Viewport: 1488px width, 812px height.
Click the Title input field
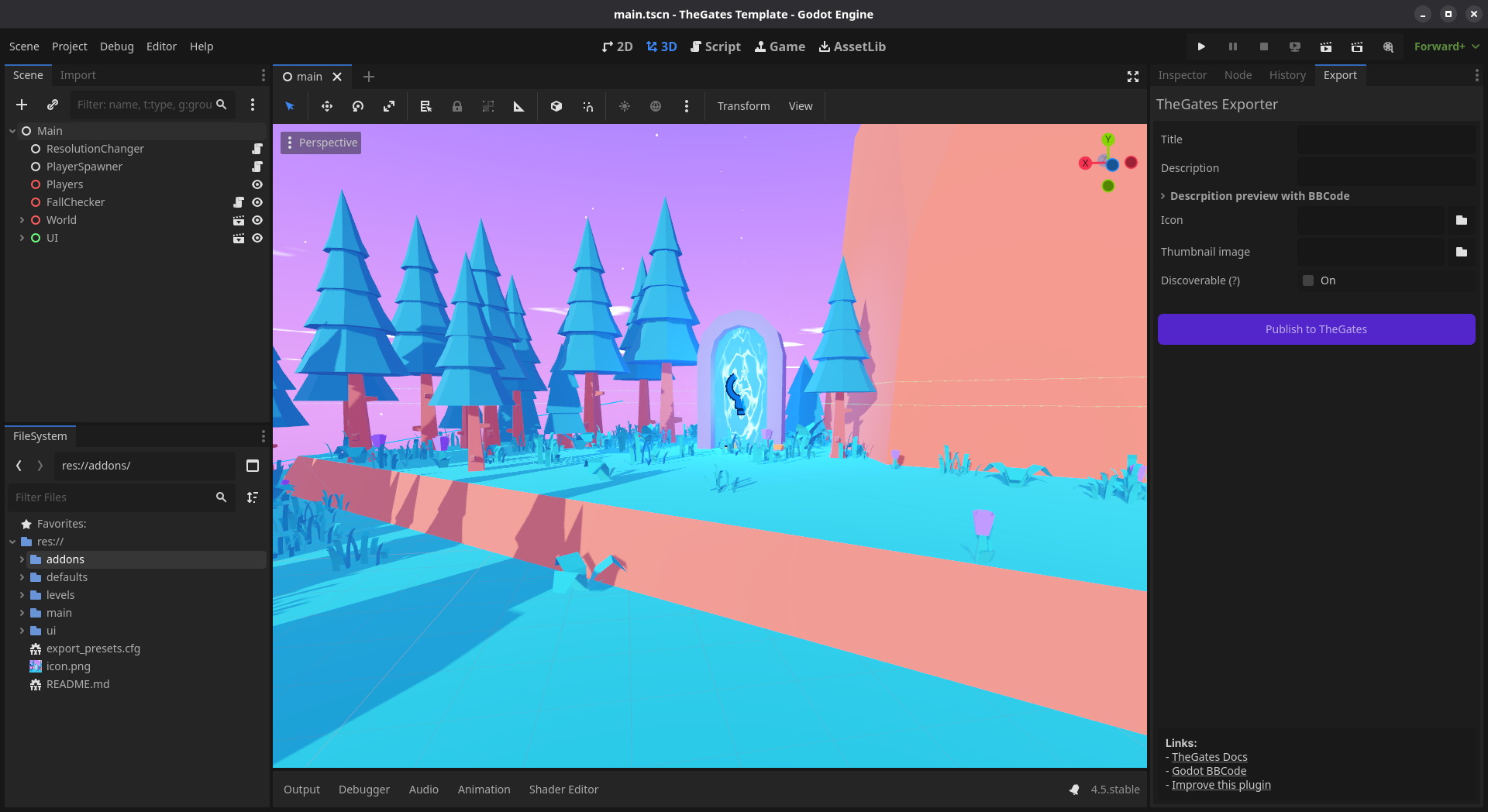(x=1386, y=139)
